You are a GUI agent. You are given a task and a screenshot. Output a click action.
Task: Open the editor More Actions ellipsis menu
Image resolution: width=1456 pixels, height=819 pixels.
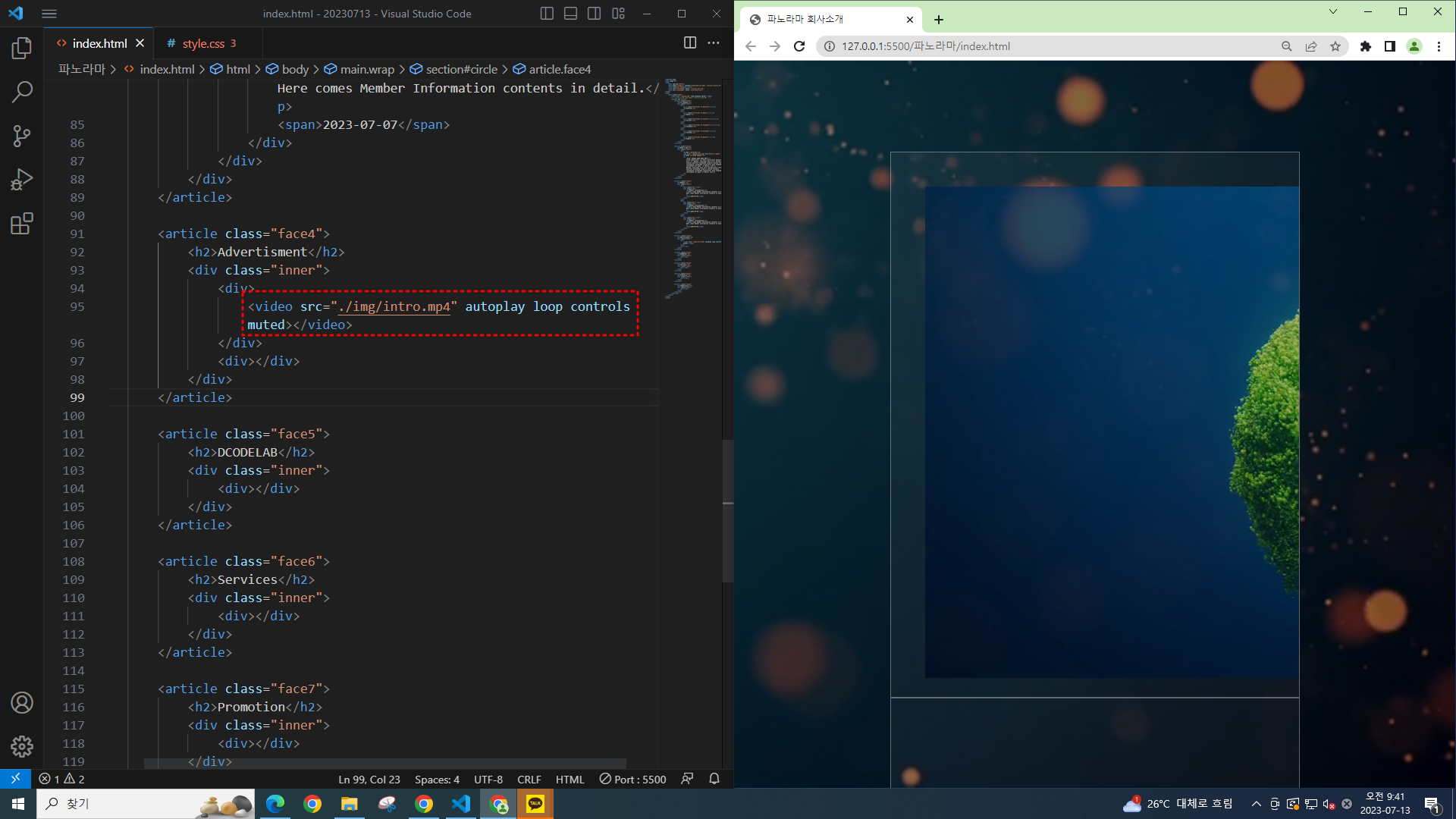714,43
